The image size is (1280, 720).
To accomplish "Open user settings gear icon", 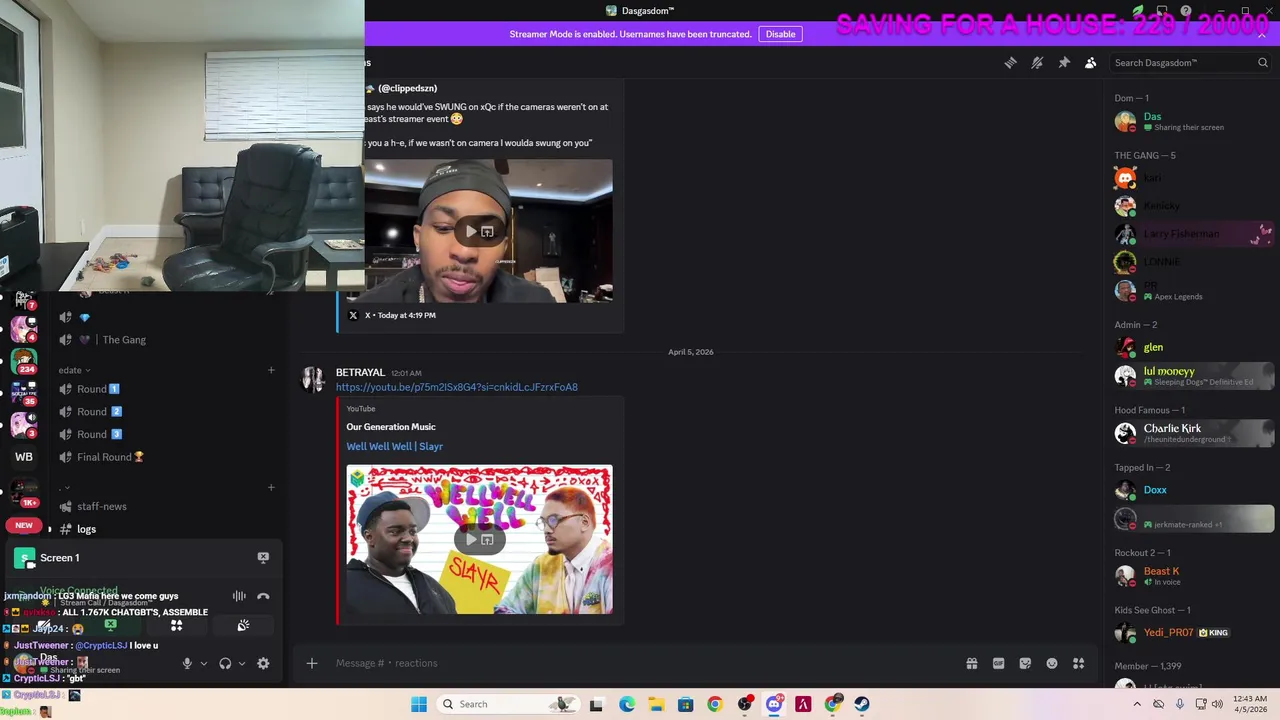I will [263, 663].
